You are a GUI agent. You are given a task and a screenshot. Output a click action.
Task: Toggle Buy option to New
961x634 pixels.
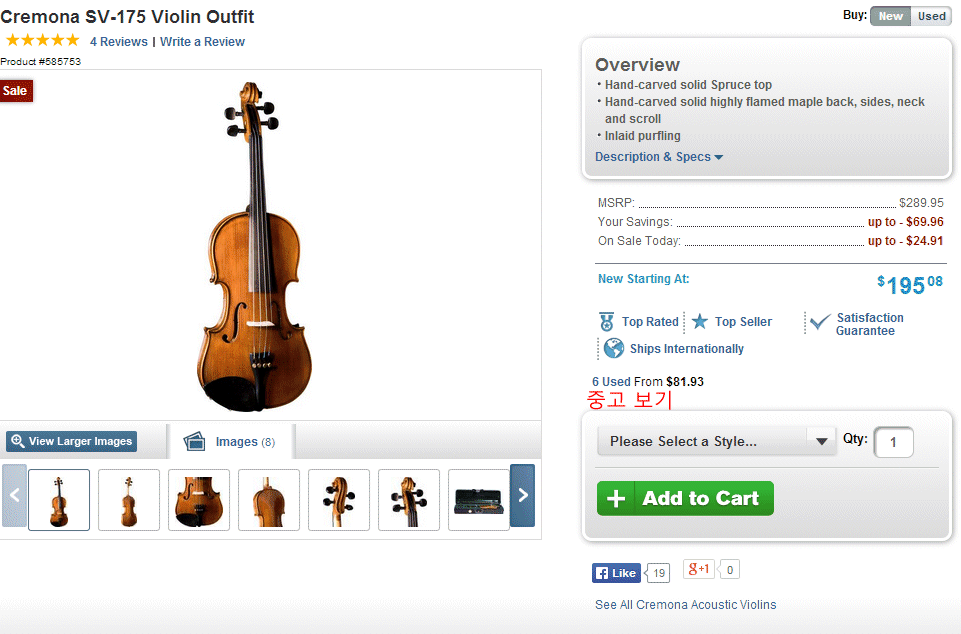tap(890, 16)
